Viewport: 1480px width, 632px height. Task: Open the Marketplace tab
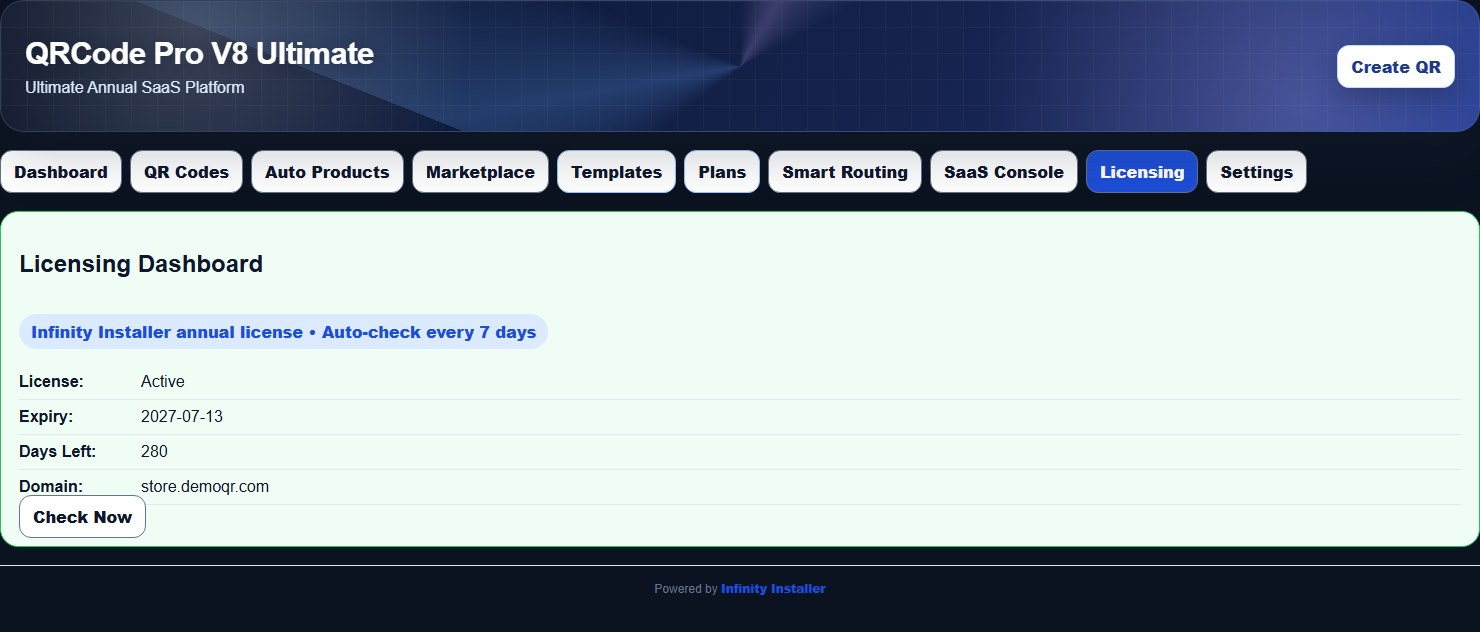pyautogui.click(x=480, y=172)
